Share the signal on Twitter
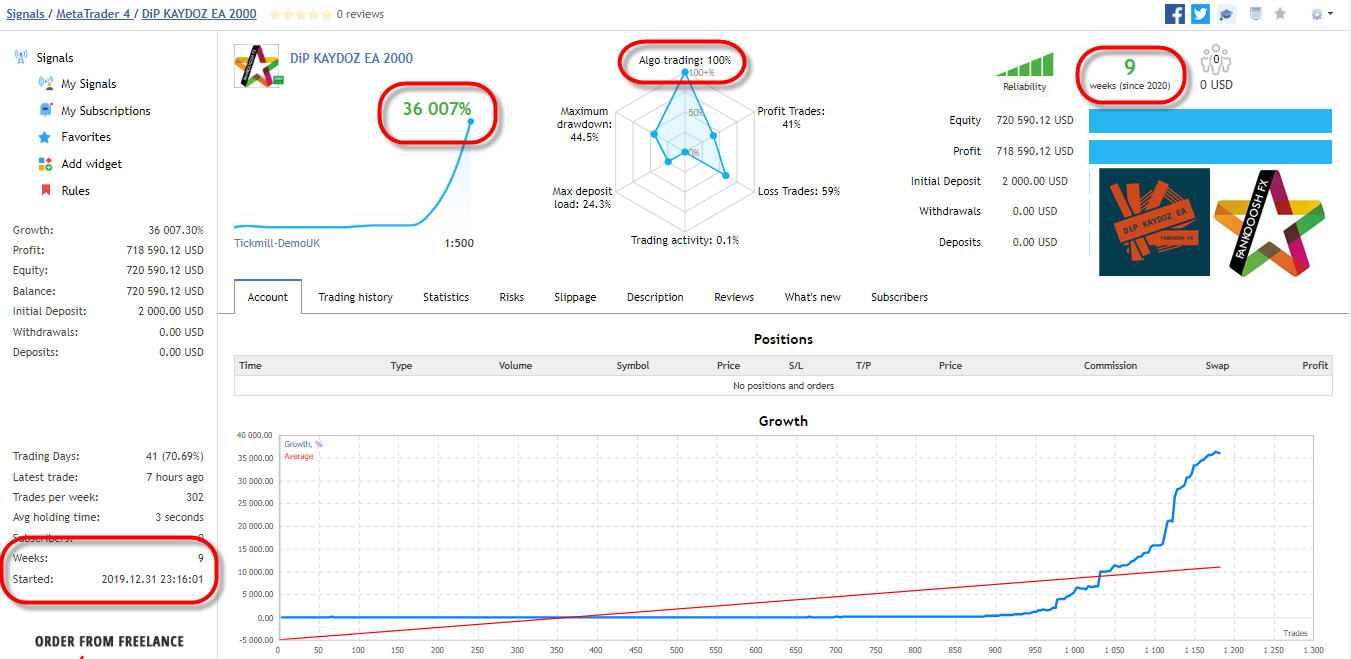The height and width of the screenshot is (659, 1351). pos(1200,14)
